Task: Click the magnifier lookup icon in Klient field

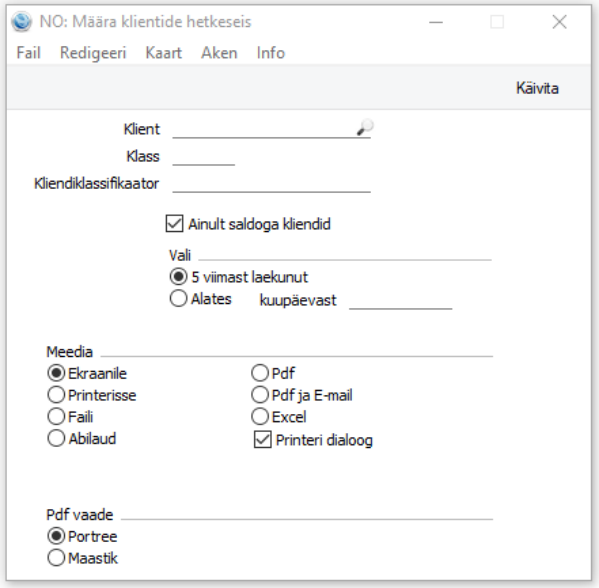Action: [365, 127]
